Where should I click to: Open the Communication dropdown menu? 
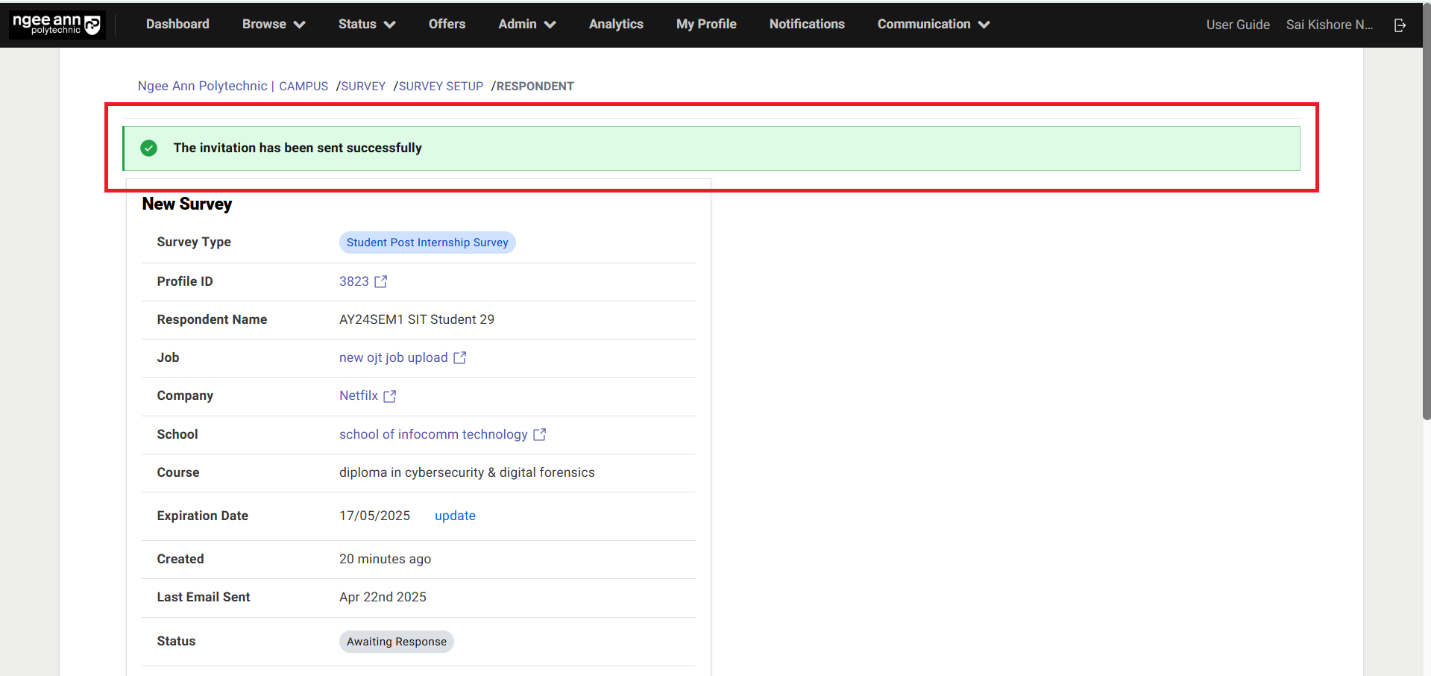coord(931,24)
